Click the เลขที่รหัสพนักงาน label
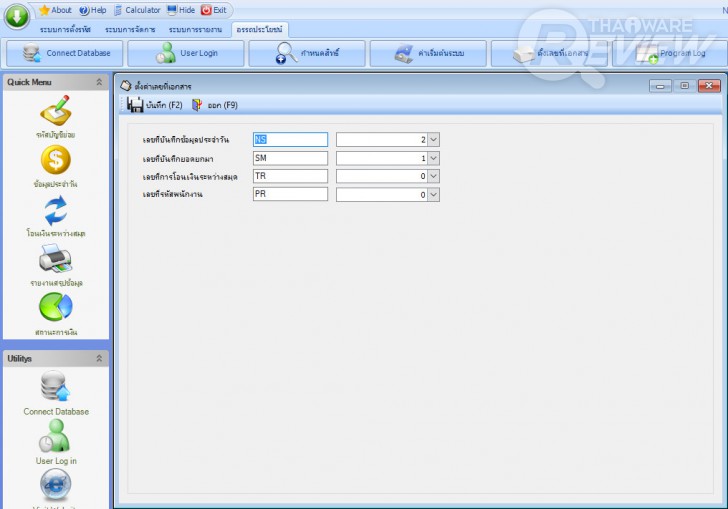Viewport: 728px width, 509px height. pyautogui.click(x=172, y=195)
